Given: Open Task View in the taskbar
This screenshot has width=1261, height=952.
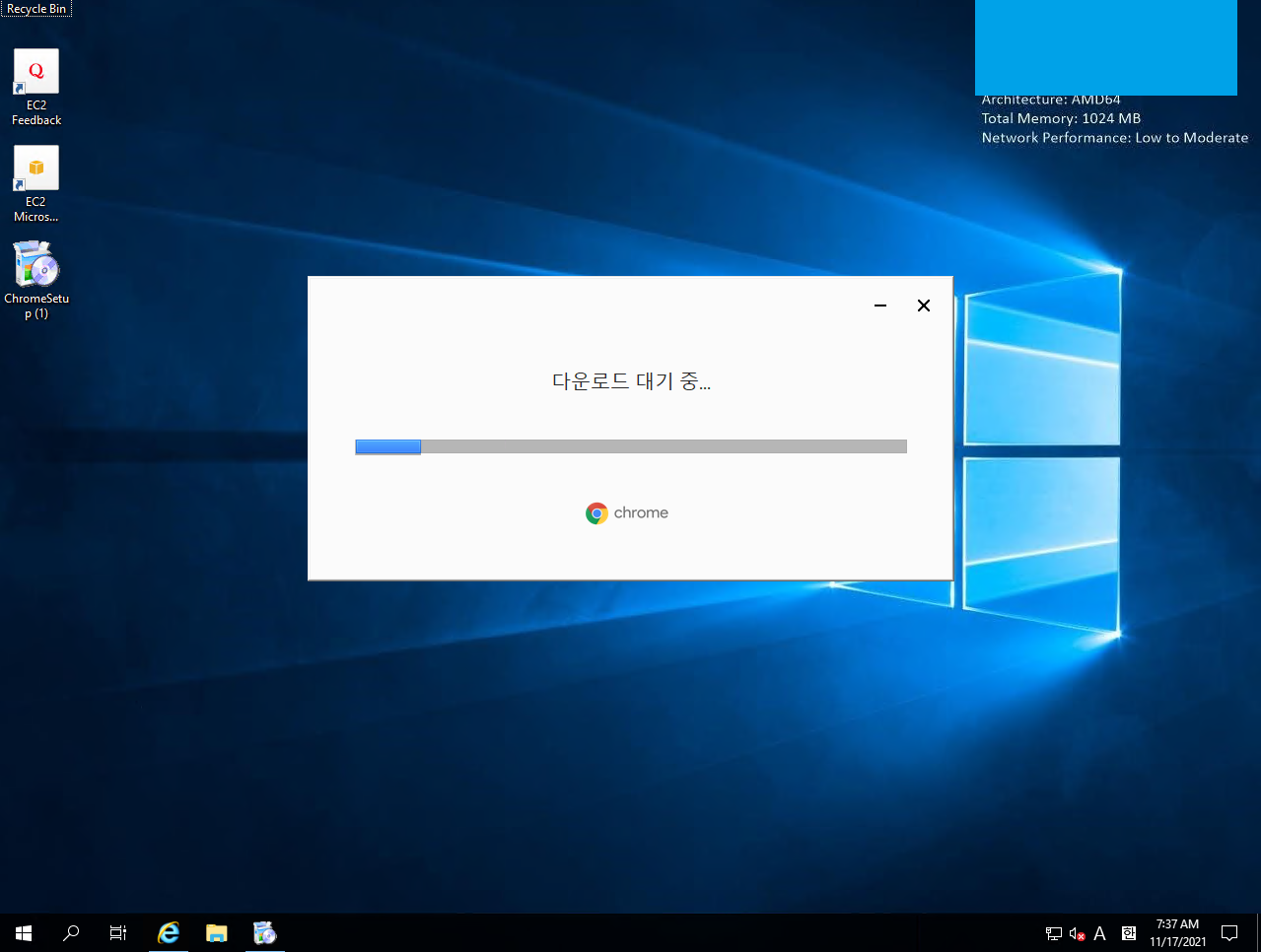Looking at the screenshot, I should (x=118, y=932).
